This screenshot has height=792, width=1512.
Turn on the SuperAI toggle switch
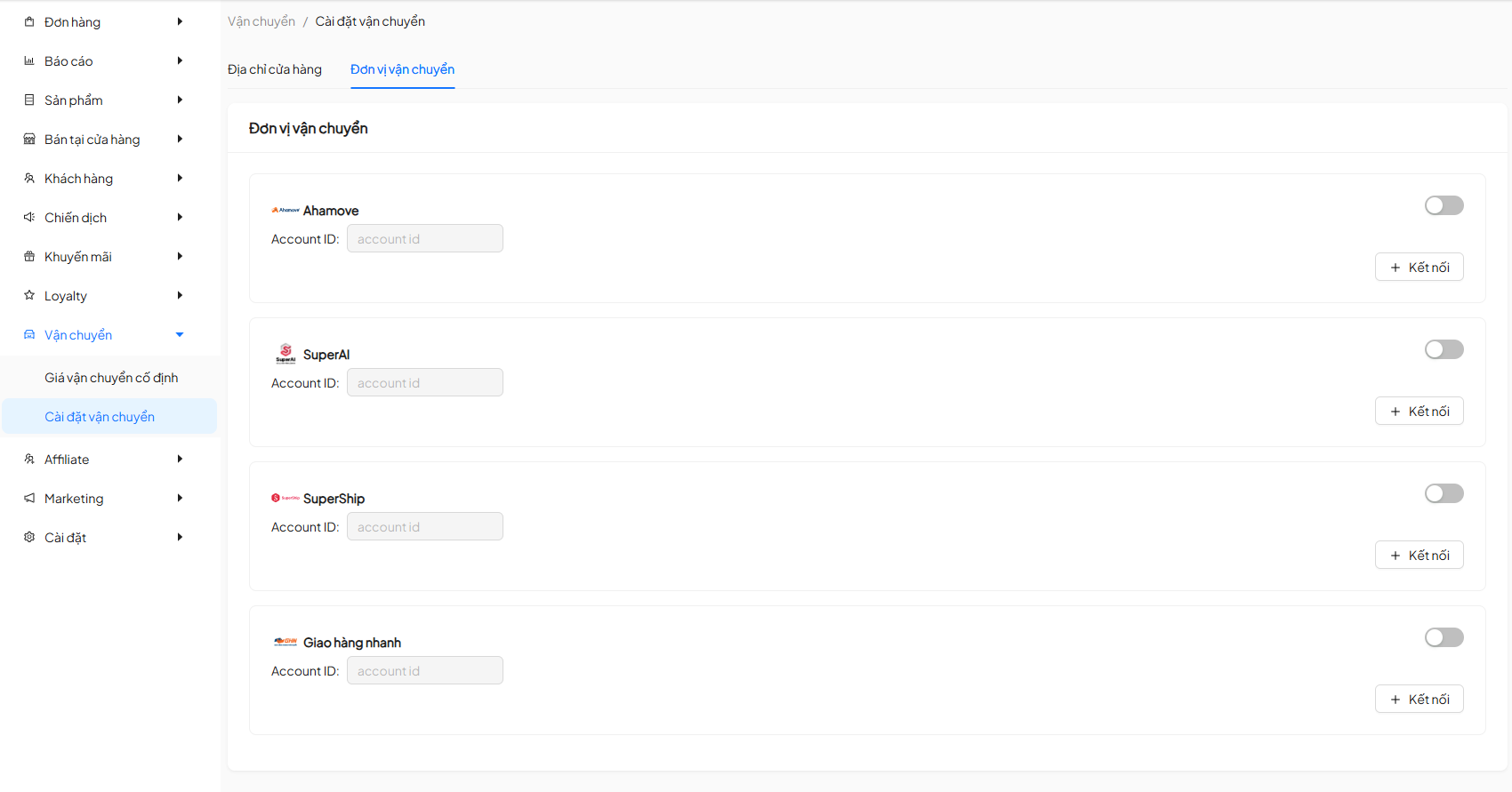click(1444, 349)
